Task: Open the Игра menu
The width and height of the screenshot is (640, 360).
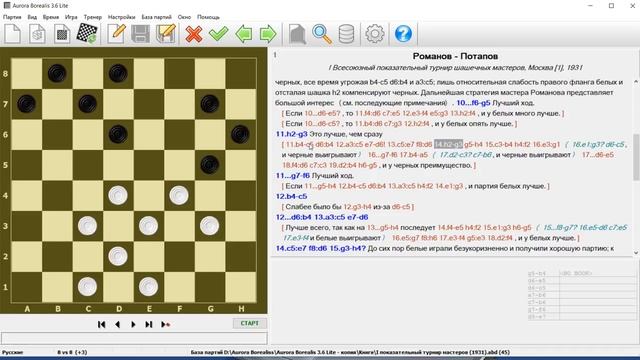Action: coord(71,17)
